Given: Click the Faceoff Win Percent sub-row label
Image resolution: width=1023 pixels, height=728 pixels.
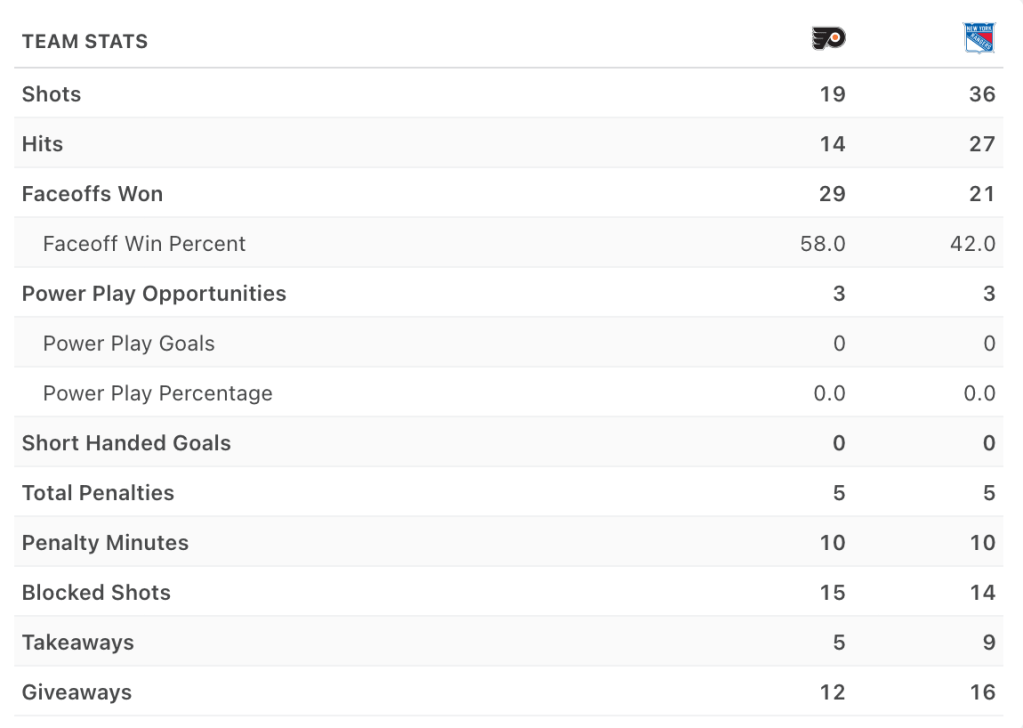Looking at the screenshot, I should (x=144, y=244).
